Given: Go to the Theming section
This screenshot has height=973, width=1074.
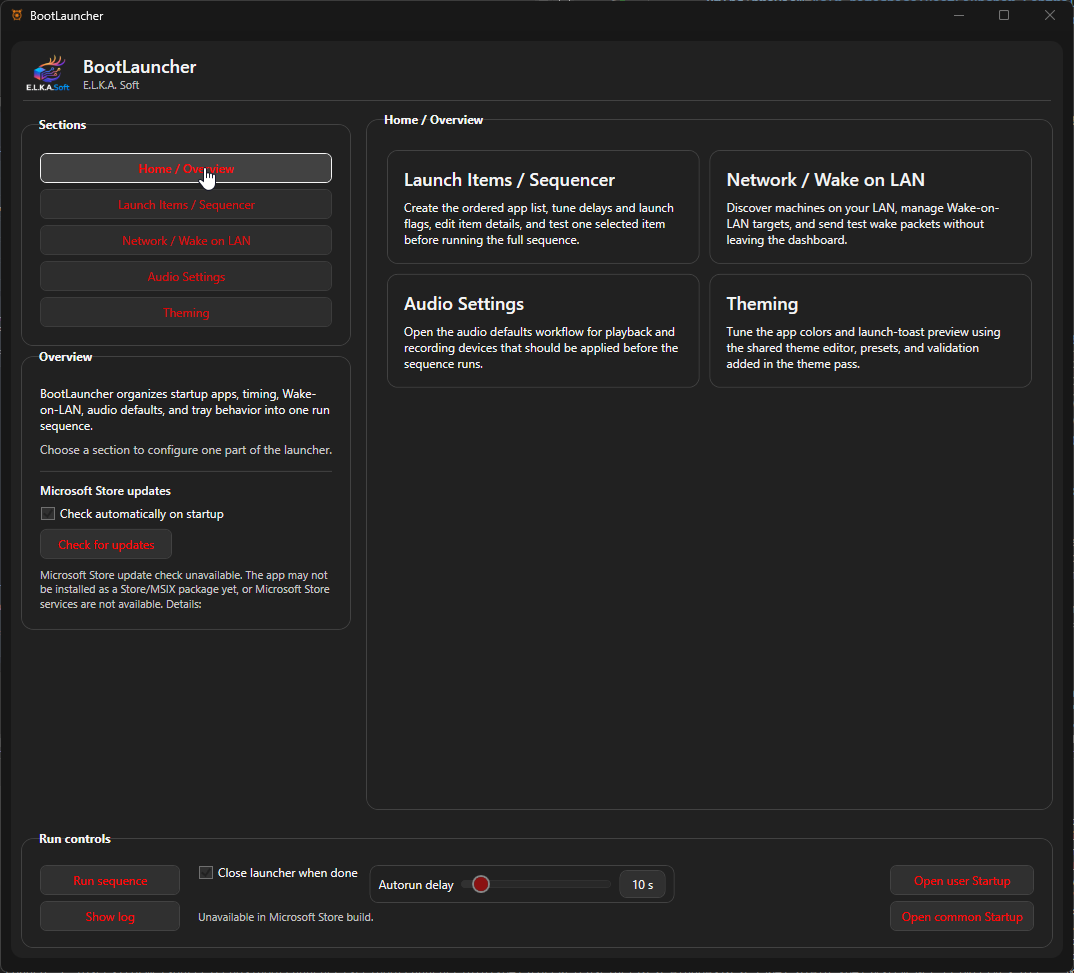Looking at the screenshot, I should tap(186, 312).
